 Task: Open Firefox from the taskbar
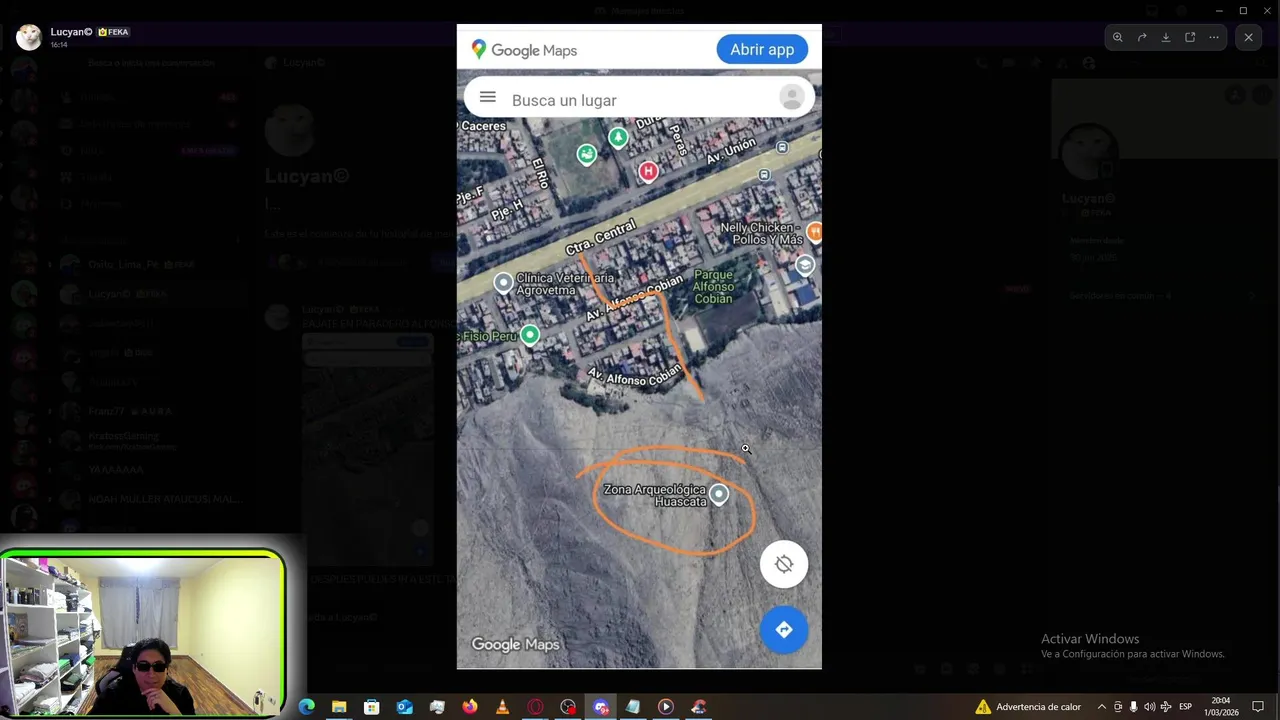[x=470, y=707]
